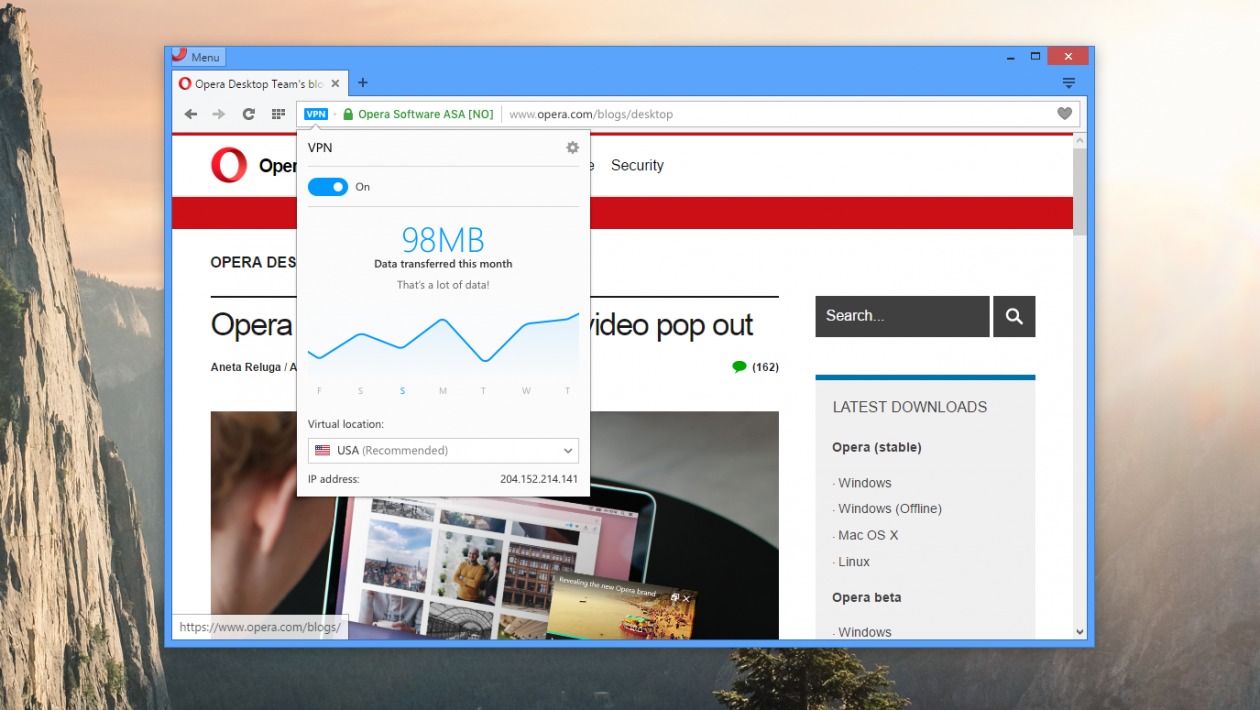Open the Opera Menu button
This screenshot has width=1260, height=710.
point(198,57)
